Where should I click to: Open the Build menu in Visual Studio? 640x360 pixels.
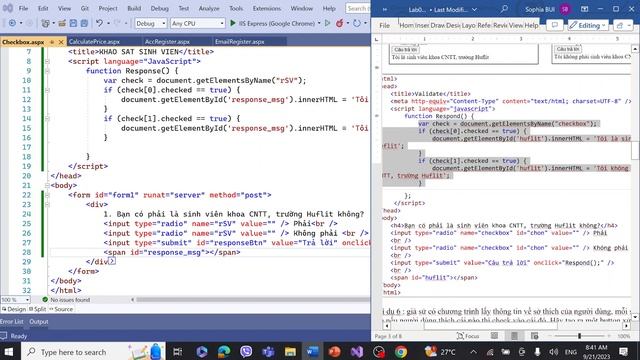[134, 8]
